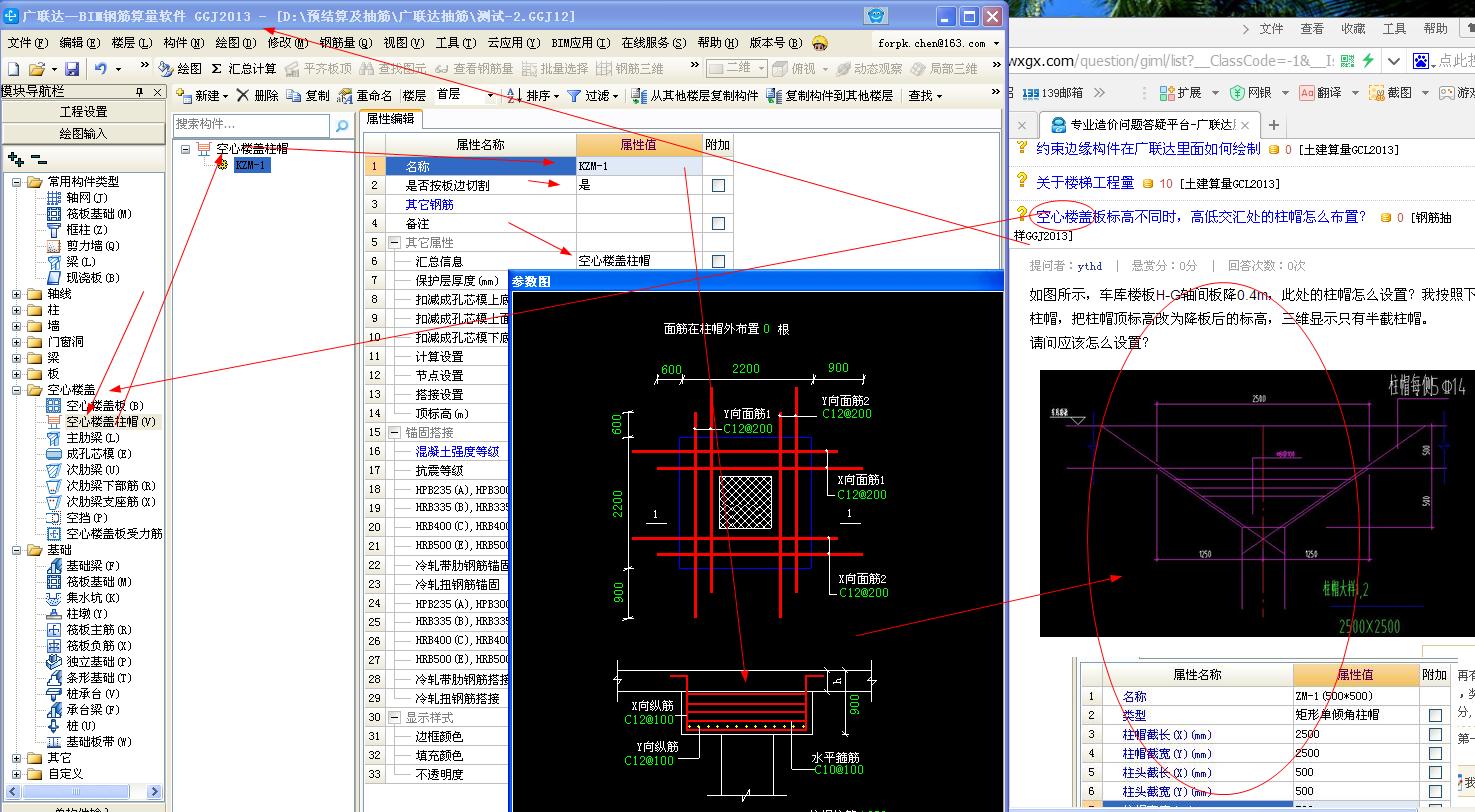Expand the 轴线 folder
1475x812 pixels.
(x=17, y=294)
